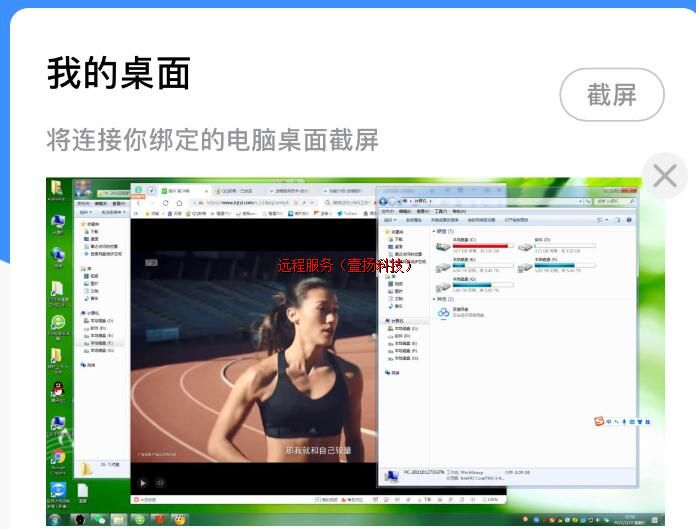Click the Windows Start button

[56, 520]
